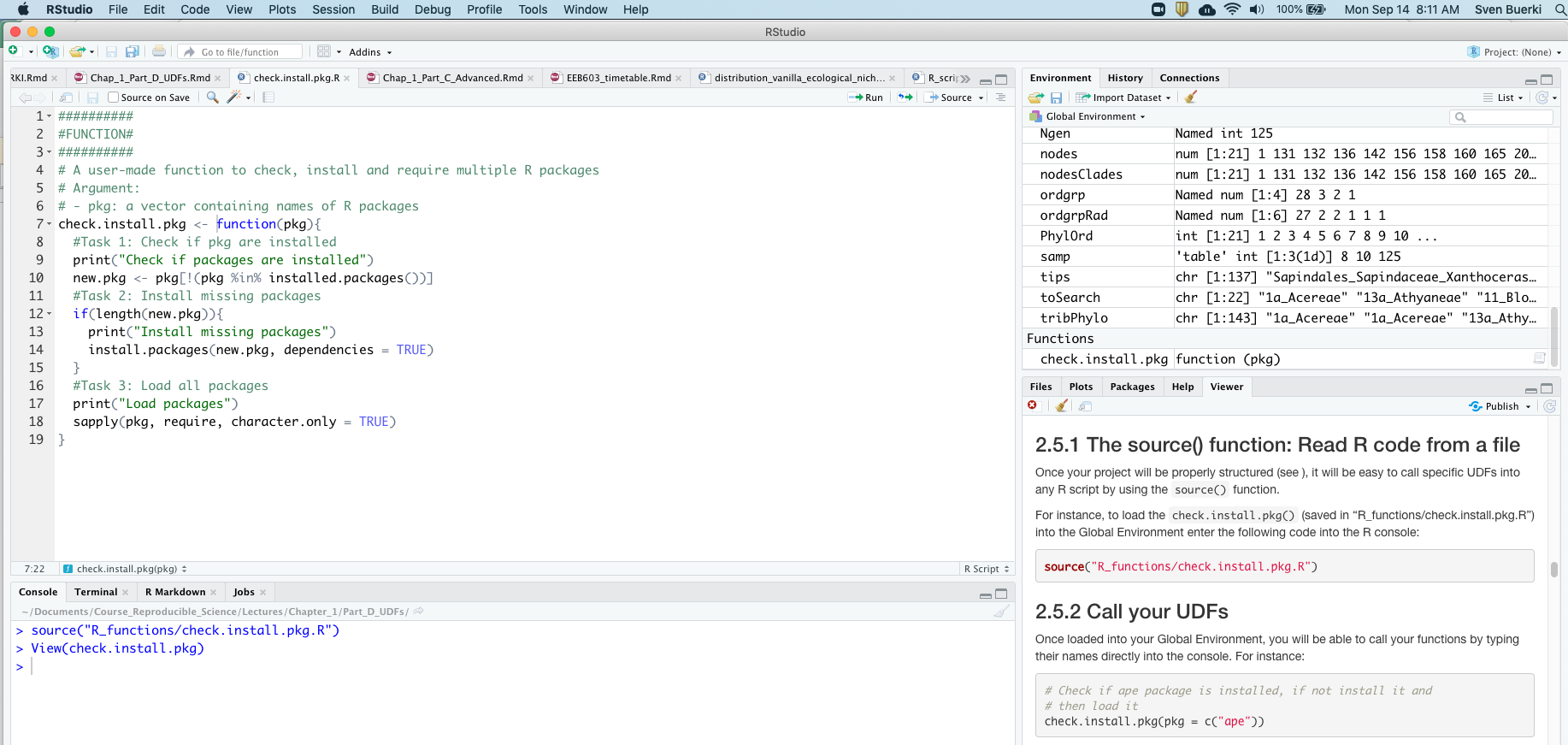This screenshot has width=1568, height=745.
Task: Create a new file with the plus icon
Action: point(14,51)
